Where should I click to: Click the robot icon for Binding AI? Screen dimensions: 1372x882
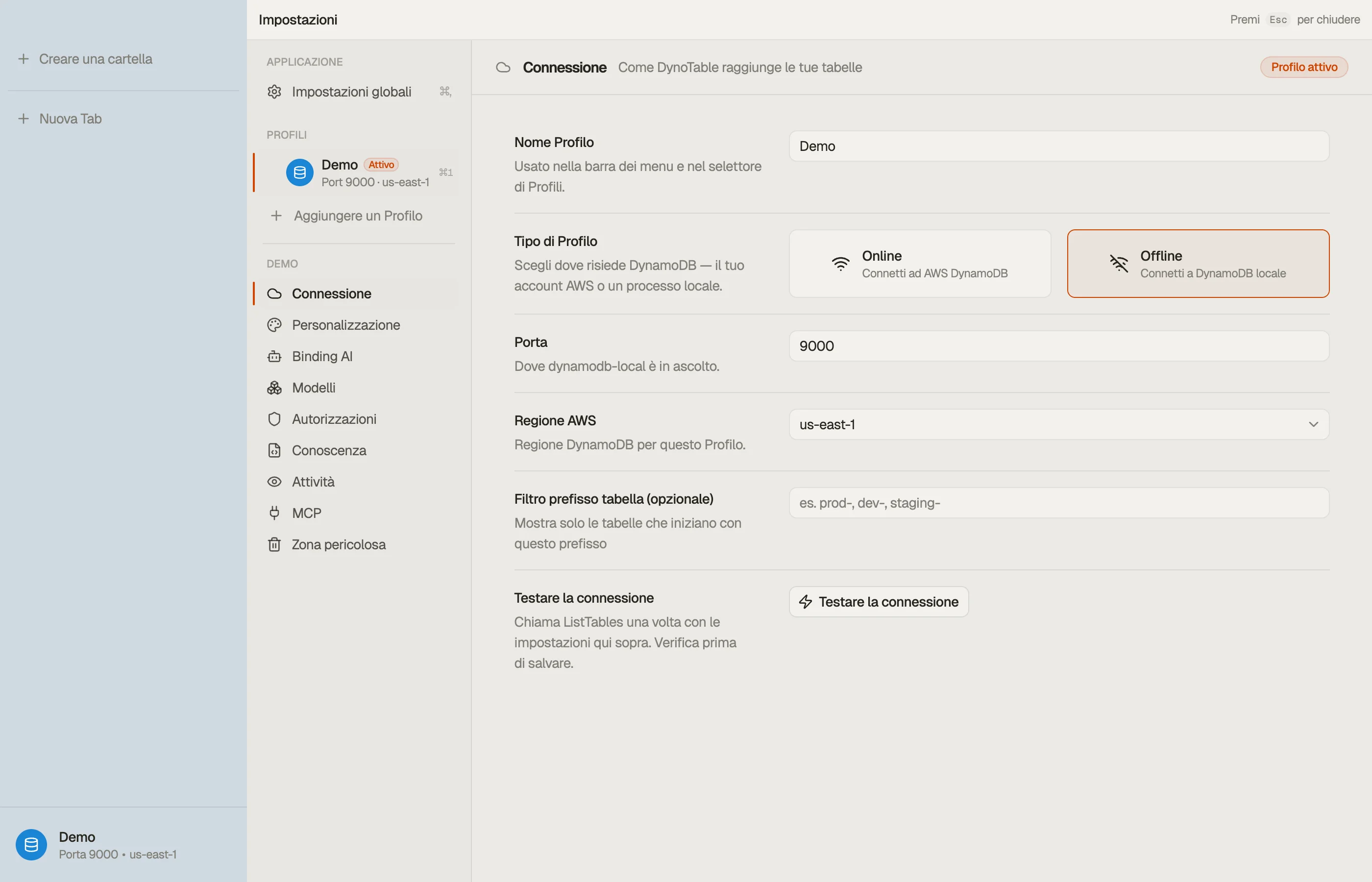click(274, 356)
